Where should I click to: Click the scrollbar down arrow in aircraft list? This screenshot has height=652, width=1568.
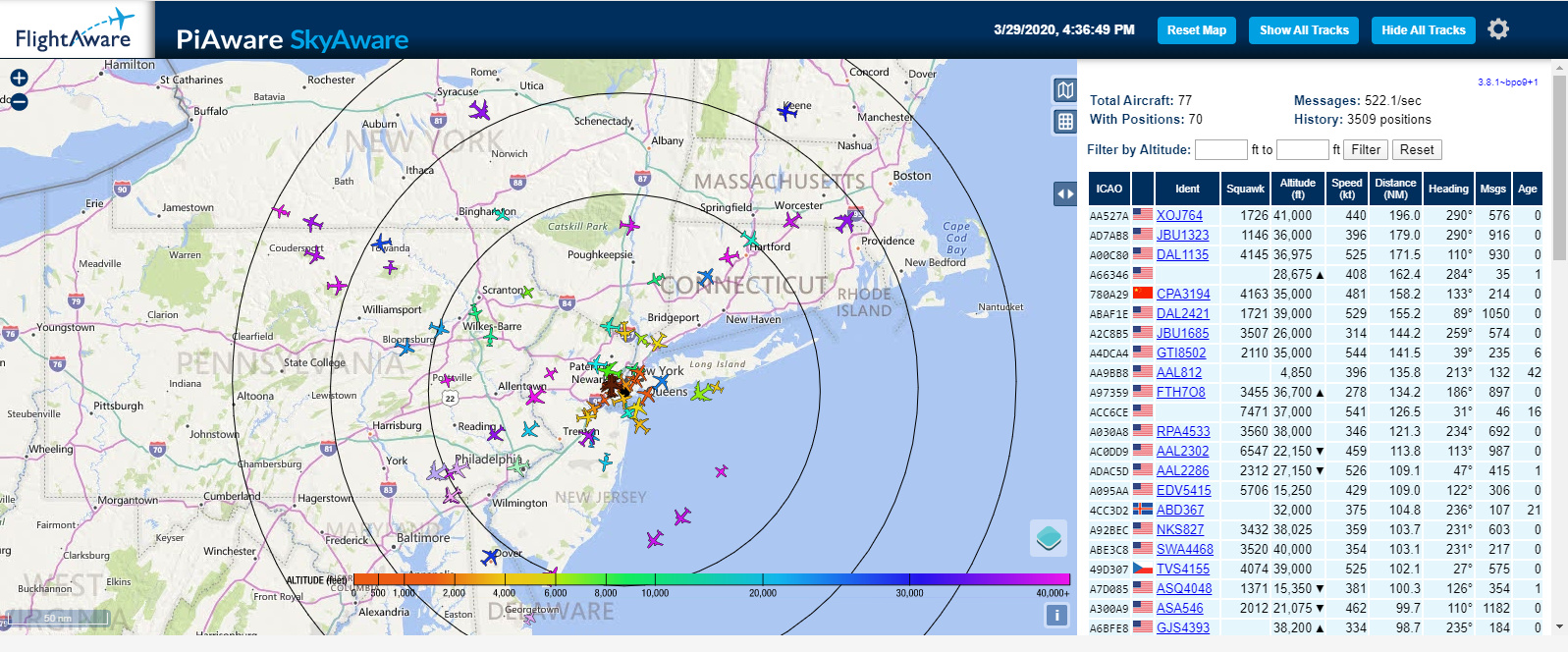point(1559,626)
